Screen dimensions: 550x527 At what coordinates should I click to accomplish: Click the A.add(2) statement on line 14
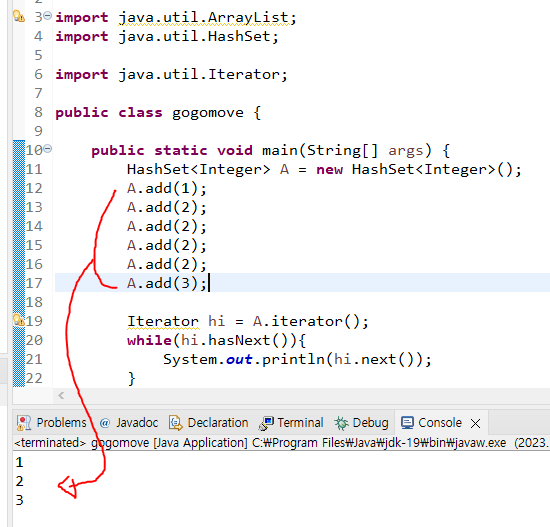pyautogui.click(x=167, y=226)
